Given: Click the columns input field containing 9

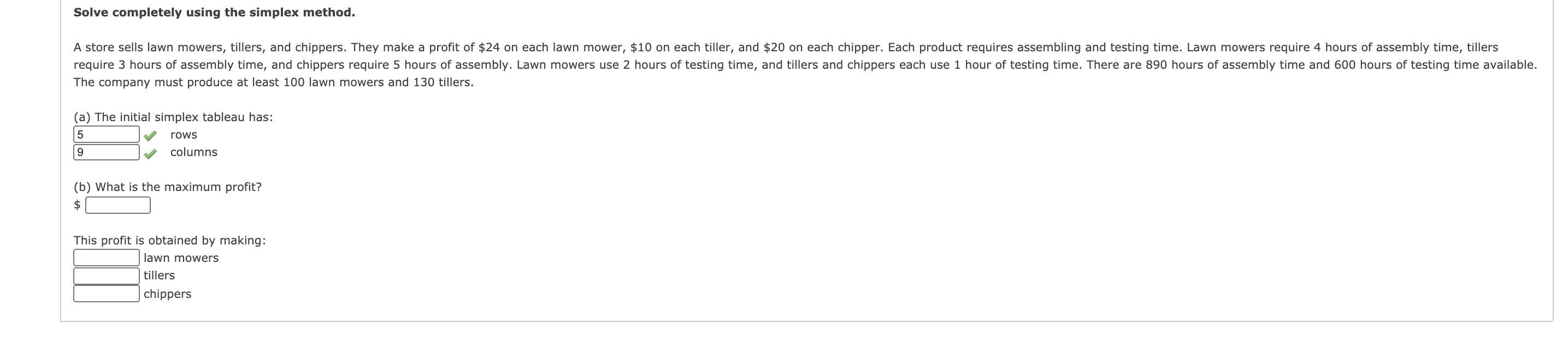Looking at the screenshot, I should tap(107, 152).
